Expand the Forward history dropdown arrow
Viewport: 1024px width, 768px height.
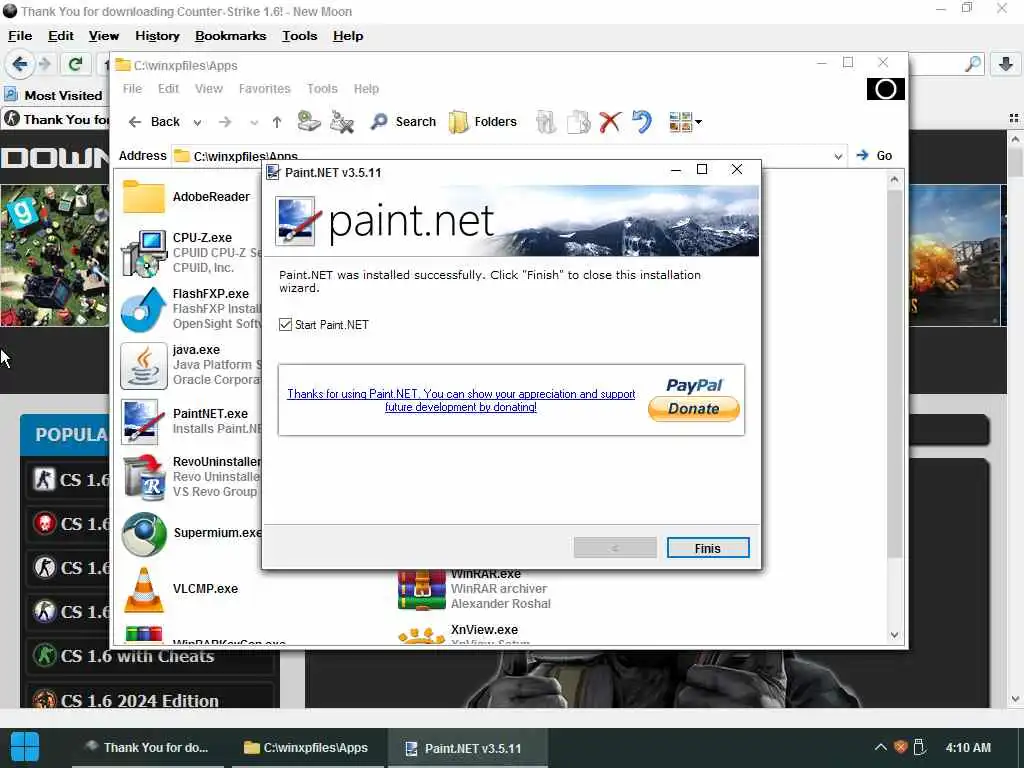tap(254, 122)
